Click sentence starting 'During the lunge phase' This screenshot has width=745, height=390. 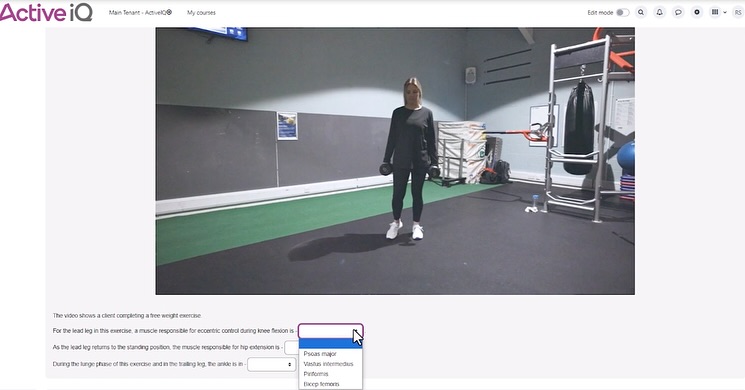(x=148, y=364)
